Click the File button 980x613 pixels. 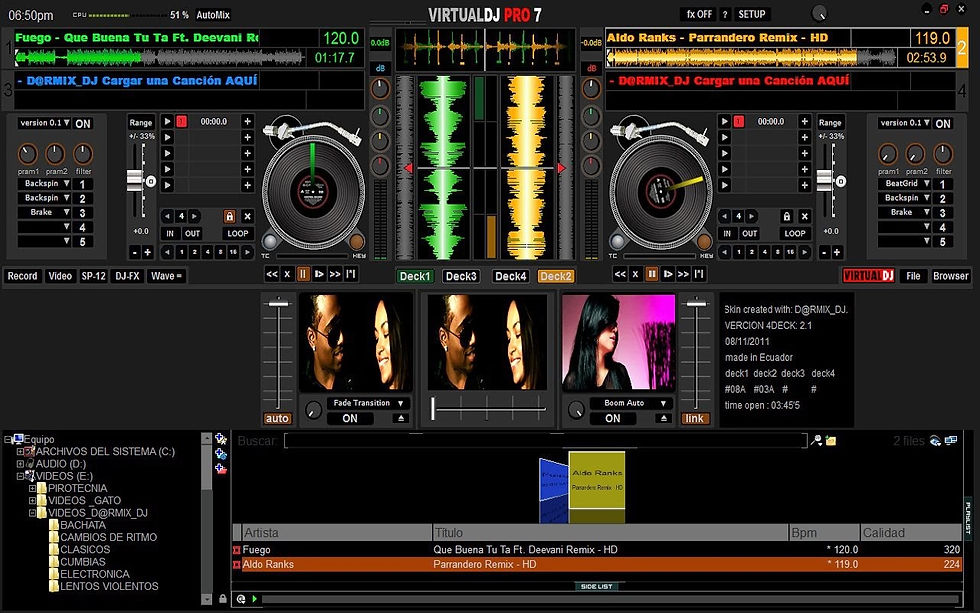[913, 276]
